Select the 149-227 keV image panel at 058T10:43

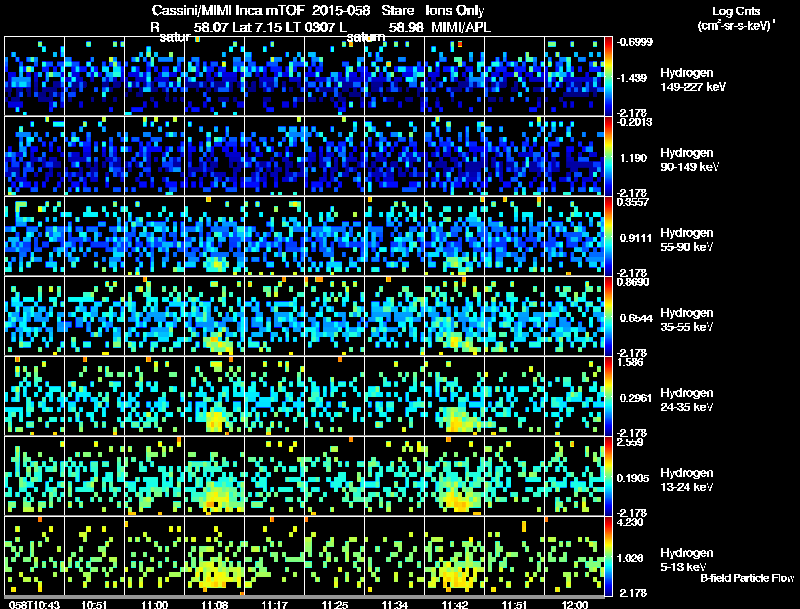(35, 76)
